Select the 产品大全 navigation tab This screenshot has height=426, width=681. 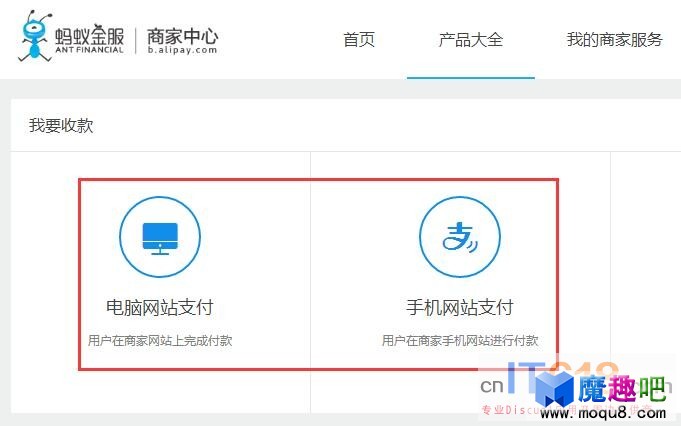(x=471, y=40)
